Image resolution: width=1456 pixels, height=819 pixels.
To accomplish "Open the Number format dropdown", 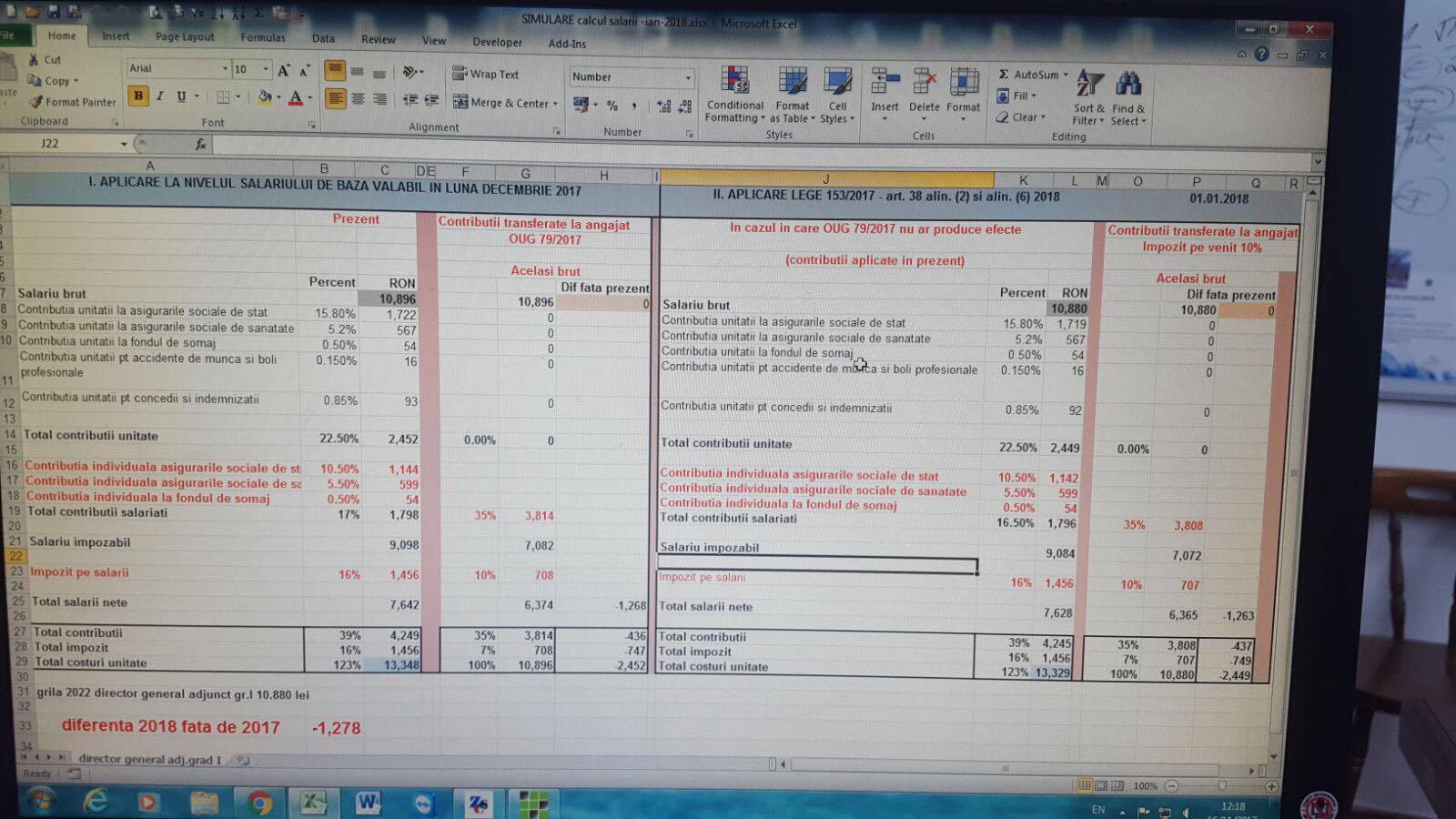I will (x=688, y=77).
